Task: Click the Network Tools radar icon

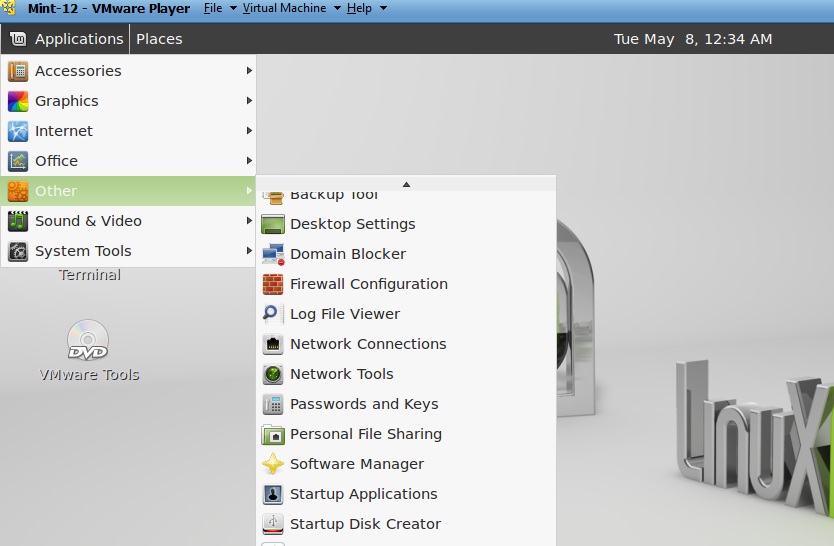Action: coord(273,374)
